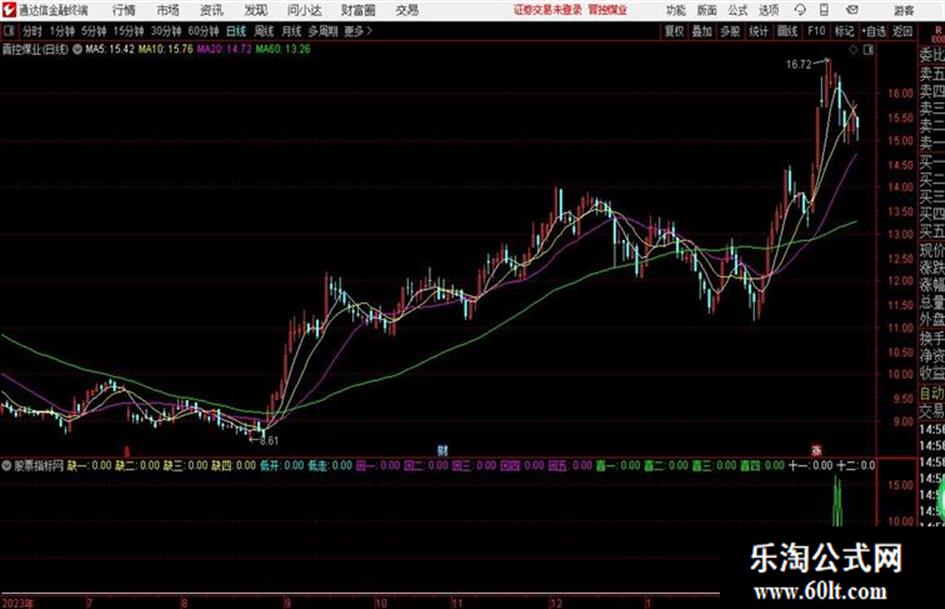The height and width of the screenshot is (609, 945).
Task: Open the 市场 menu
Action: [x=168, y=10]
